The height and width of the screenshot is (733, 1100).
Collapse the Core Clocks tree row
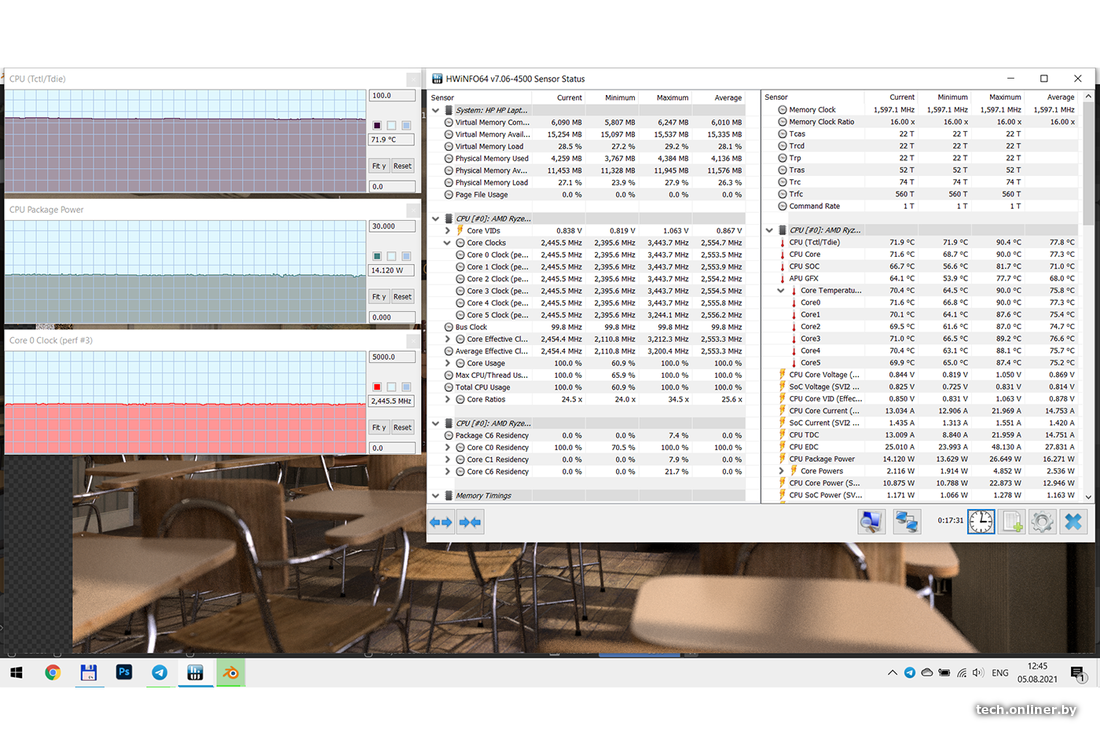point(447,243)
